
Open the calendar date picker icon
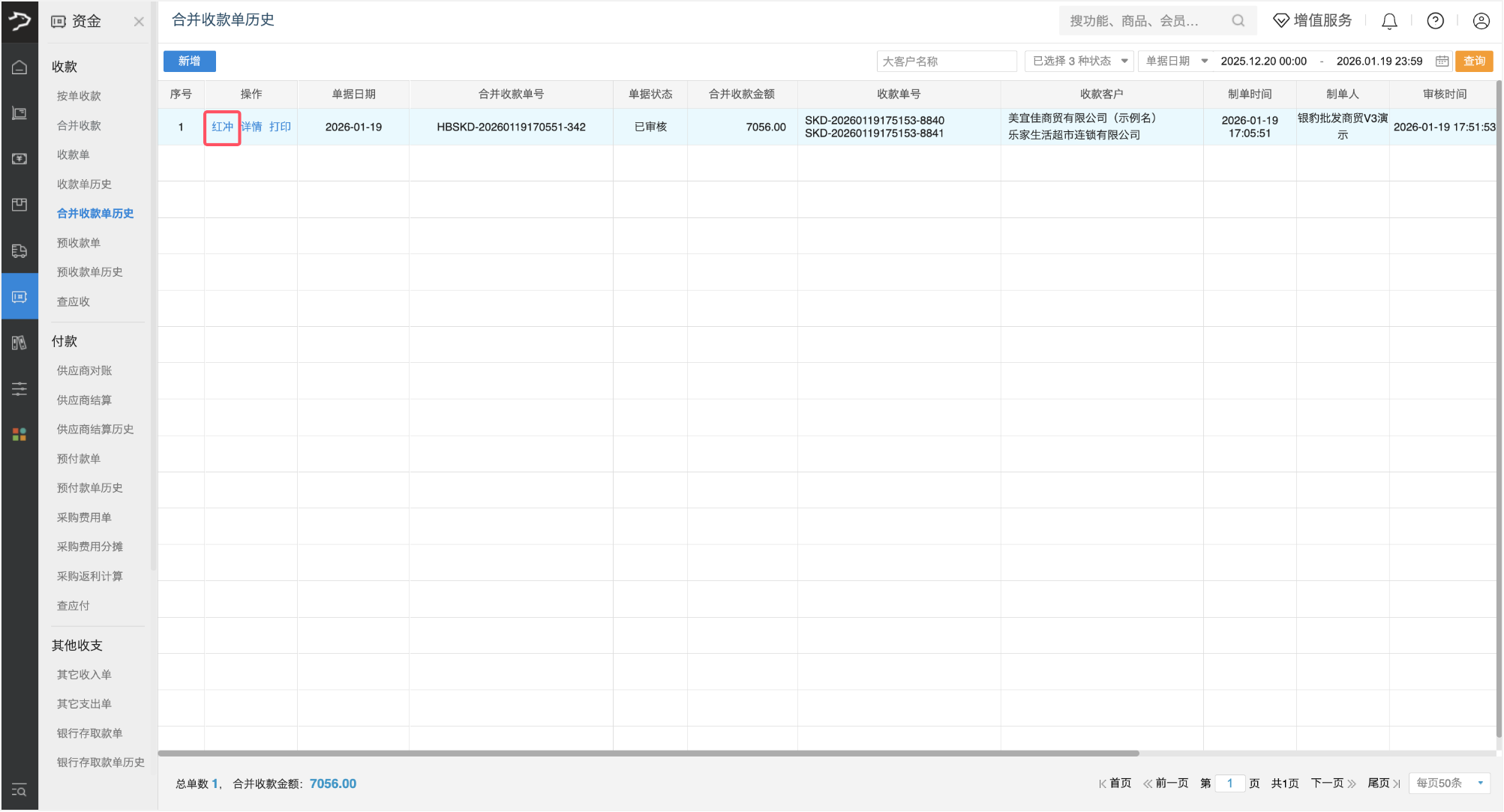pyautogui.click(x=1442, y=61)
